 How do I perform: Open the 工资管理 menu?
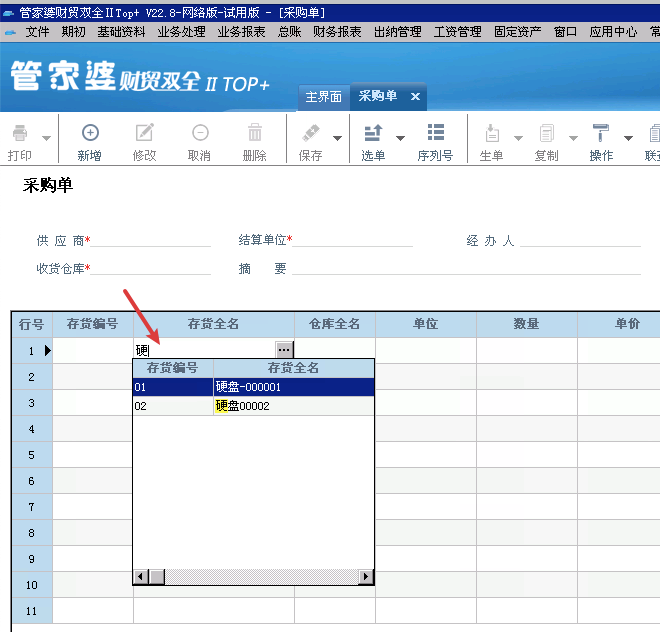pos(458,32)
